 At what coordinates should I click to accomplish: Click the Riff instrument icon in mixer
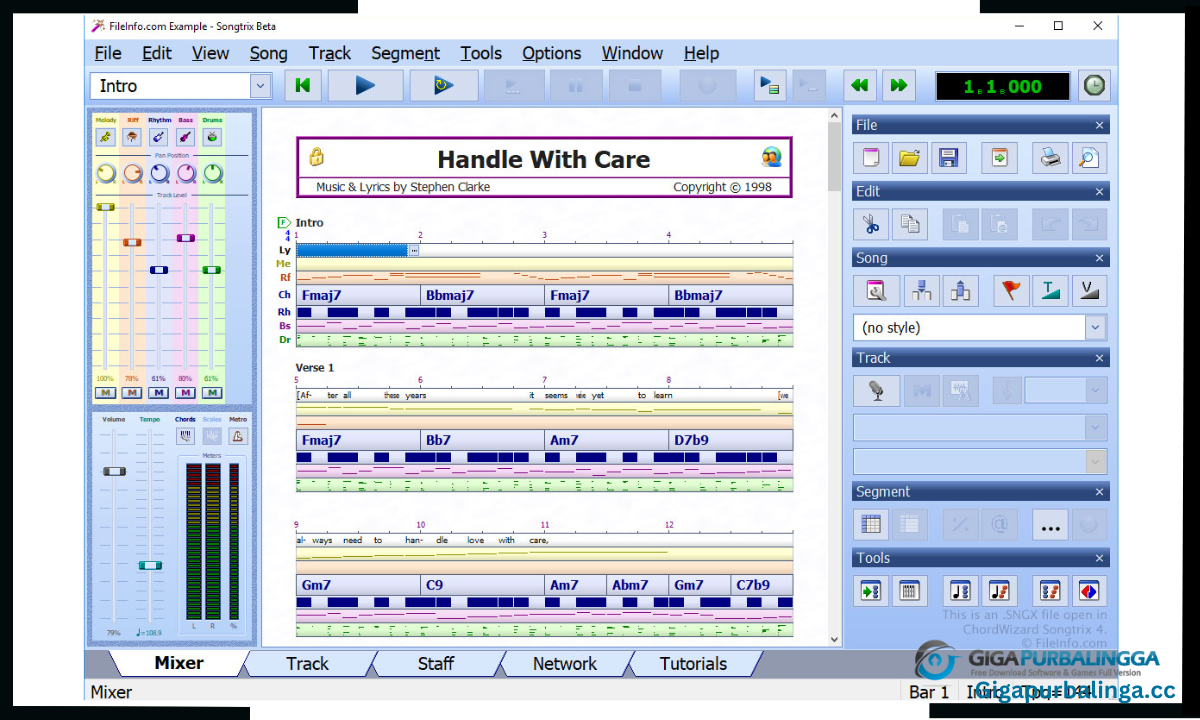point(132,137)
